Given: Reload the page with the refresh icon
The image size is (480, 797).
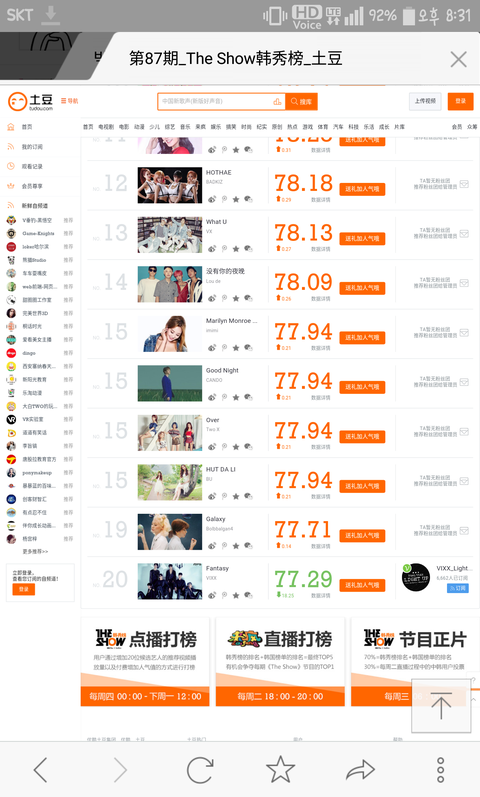Looking at the screenshot, I should [x=199, y=770].
